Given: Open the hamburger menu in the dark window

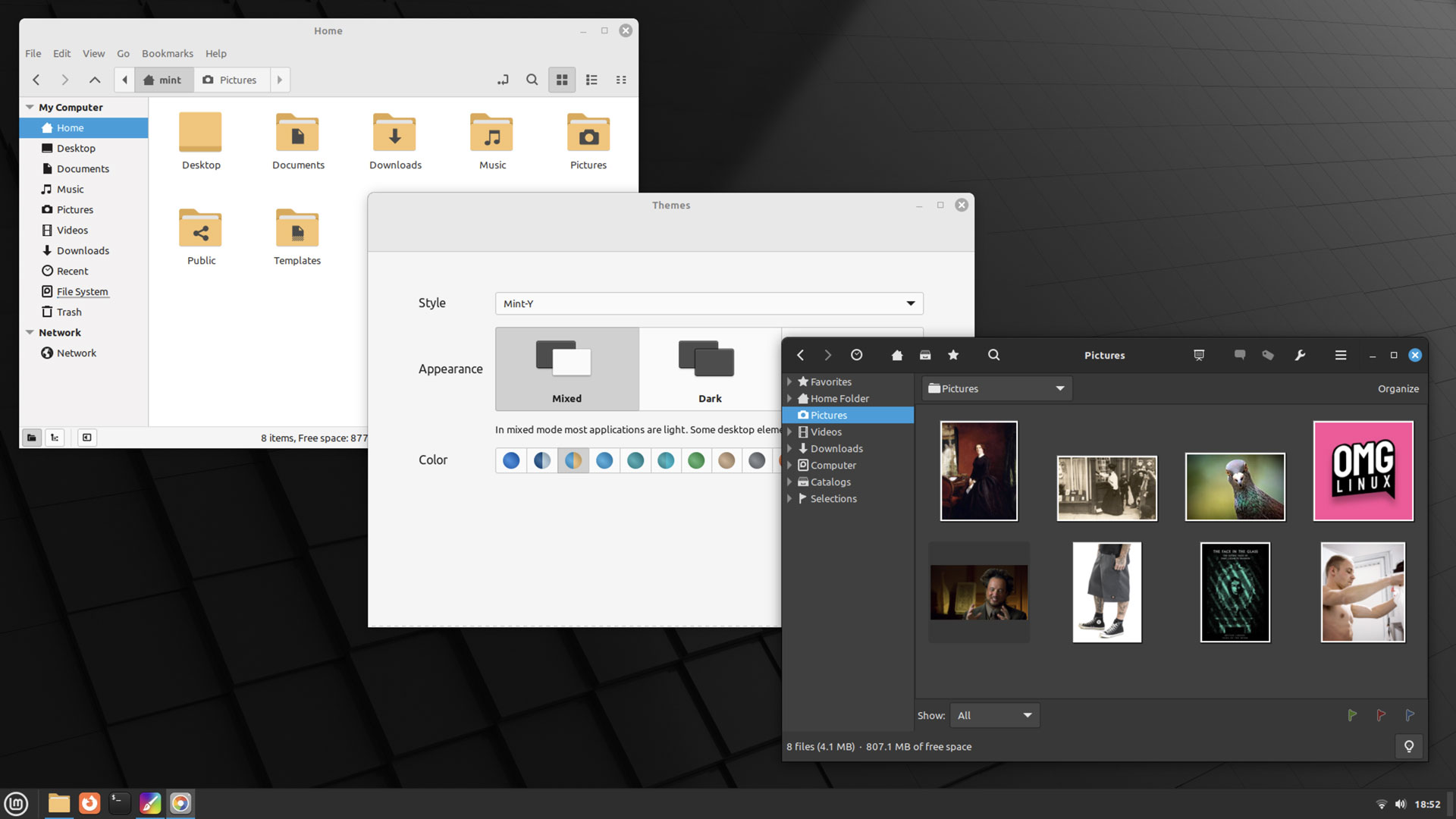Looking at the screenshot, I should click(x=1341, y=355).
